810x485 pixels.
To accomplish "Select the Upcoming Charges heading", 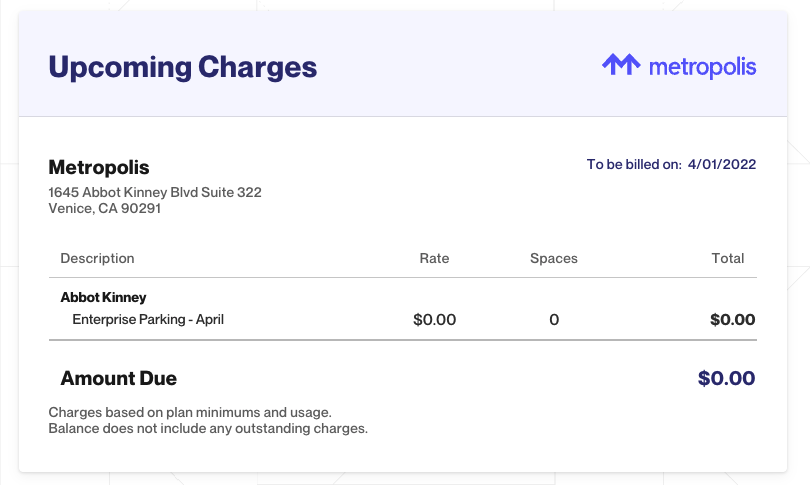I will [x=182, y=68].
